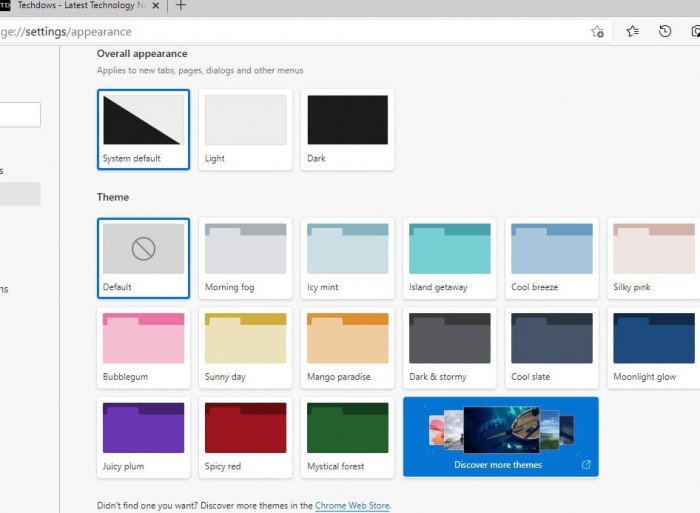The image size is (700, 513).
Task: Select the Moonlight glow theme
Action: coord(653,347)
